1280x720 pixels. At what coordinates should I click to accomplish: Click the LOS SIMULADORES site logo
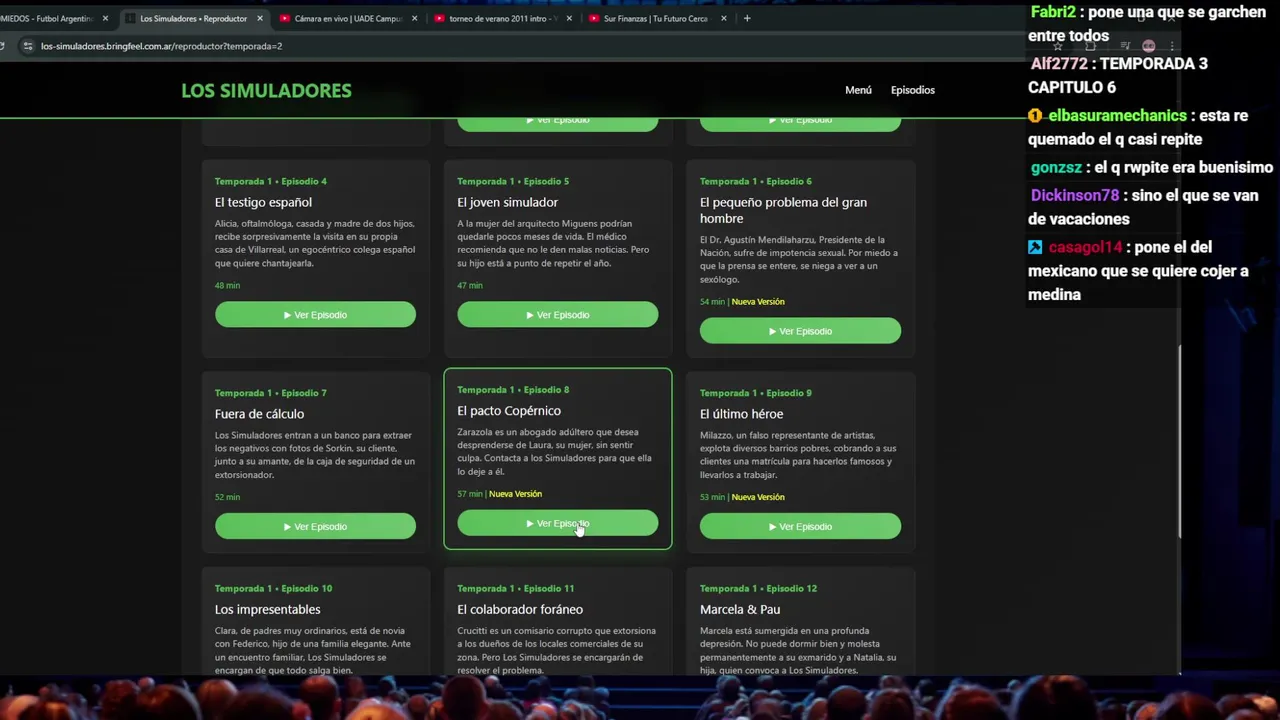pos(266,90)
